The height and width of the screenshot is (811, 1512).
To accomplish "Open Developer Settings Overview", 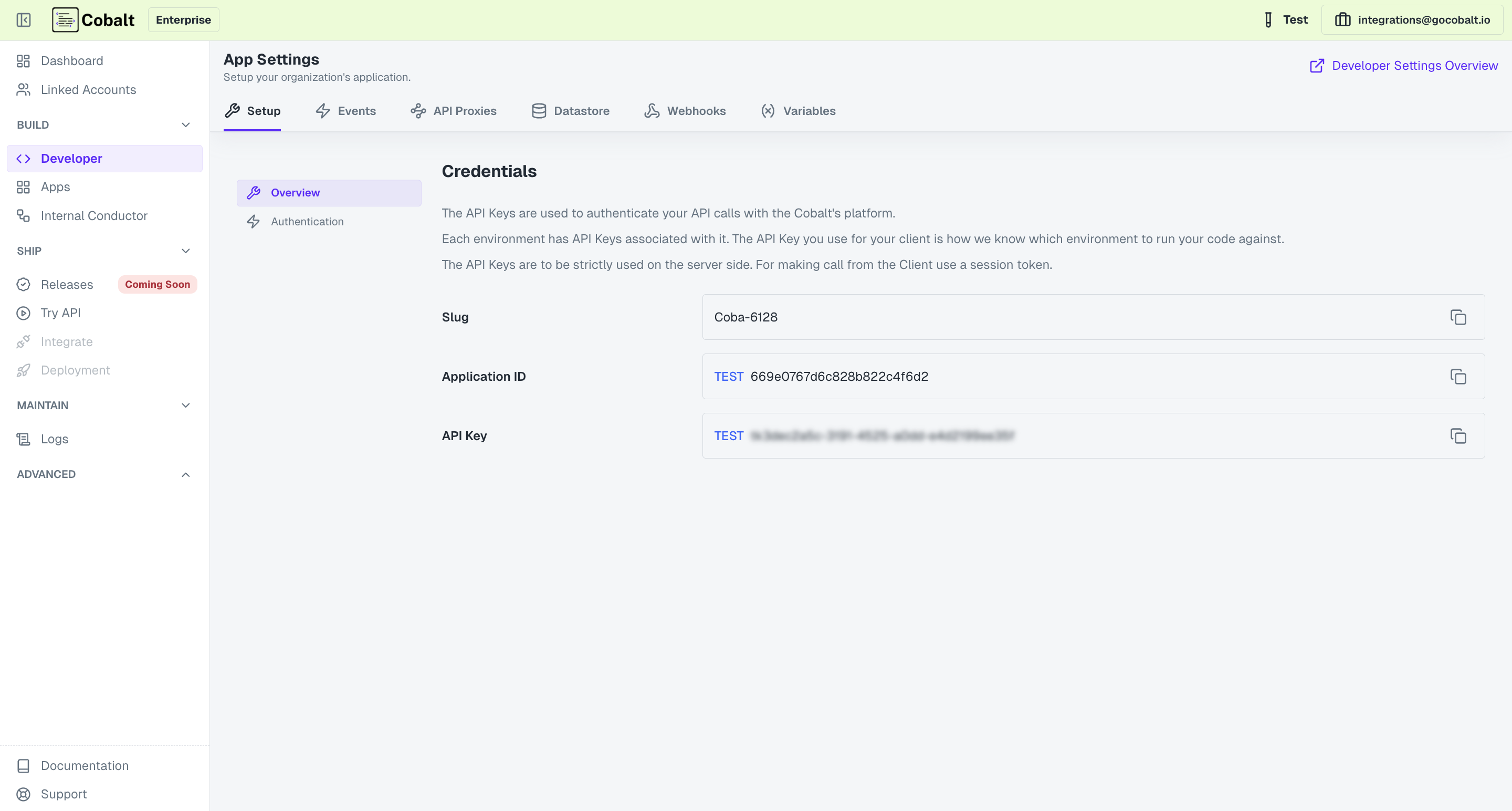I will click(1414, 65).
